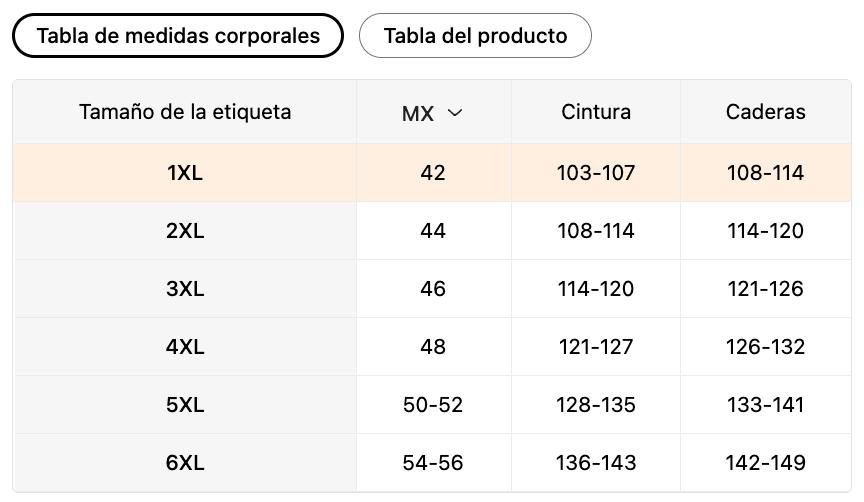Screen dimensions: 864x502
Task: Click the MX column header label
Action: (x=418, y=113)
